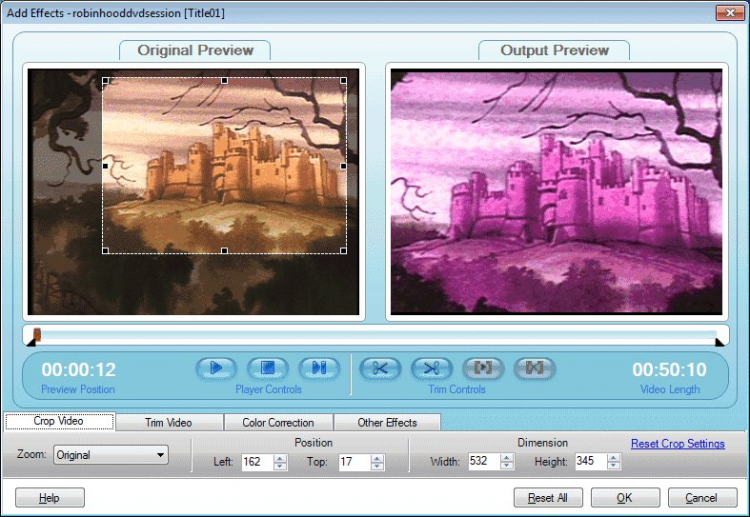The width and height of the screenshot is (750, 517).
Task: Switch to the Trim Video tab
Action: (x=169, y=422)
